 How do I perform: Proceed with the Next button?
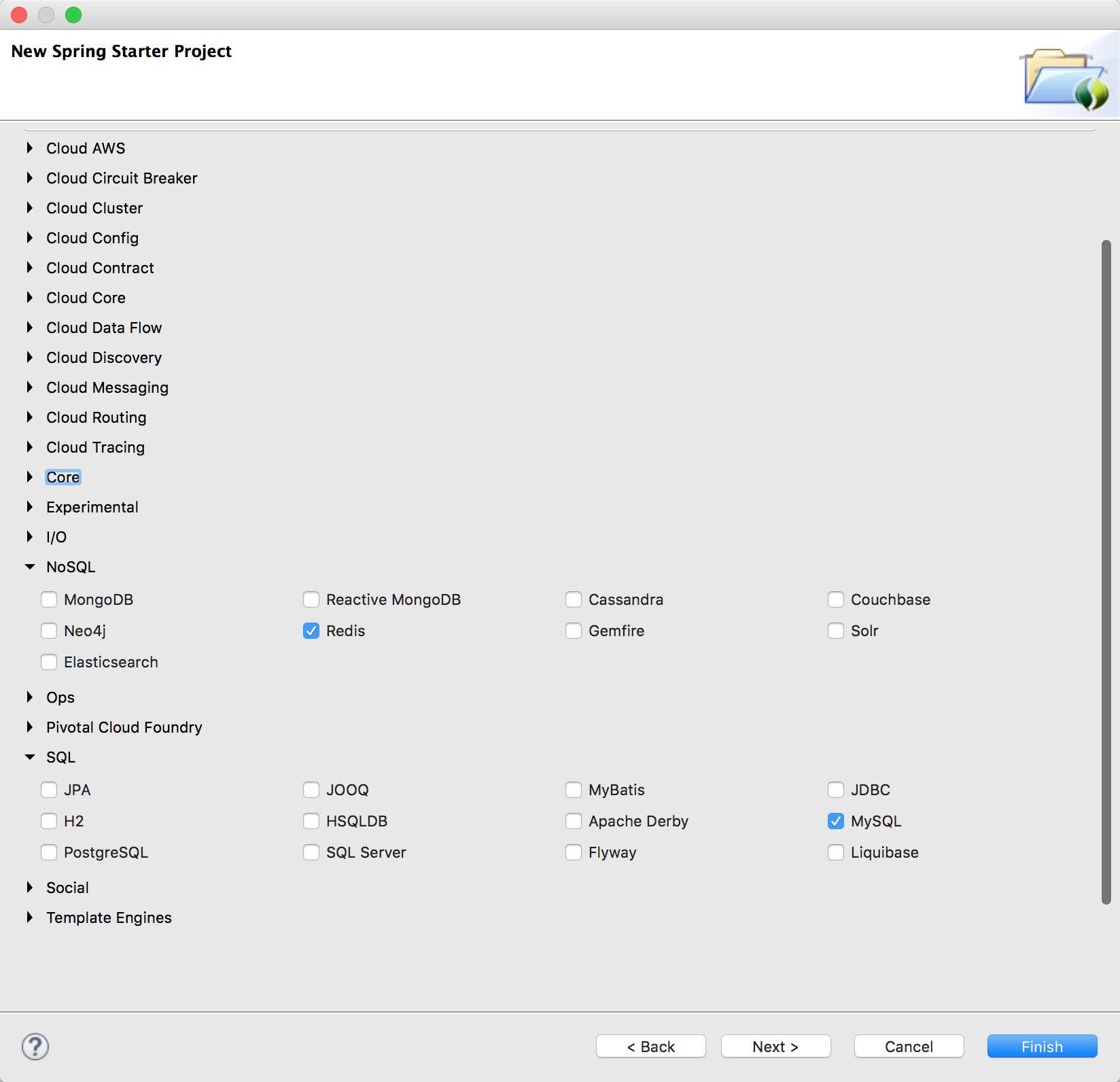776,1047
